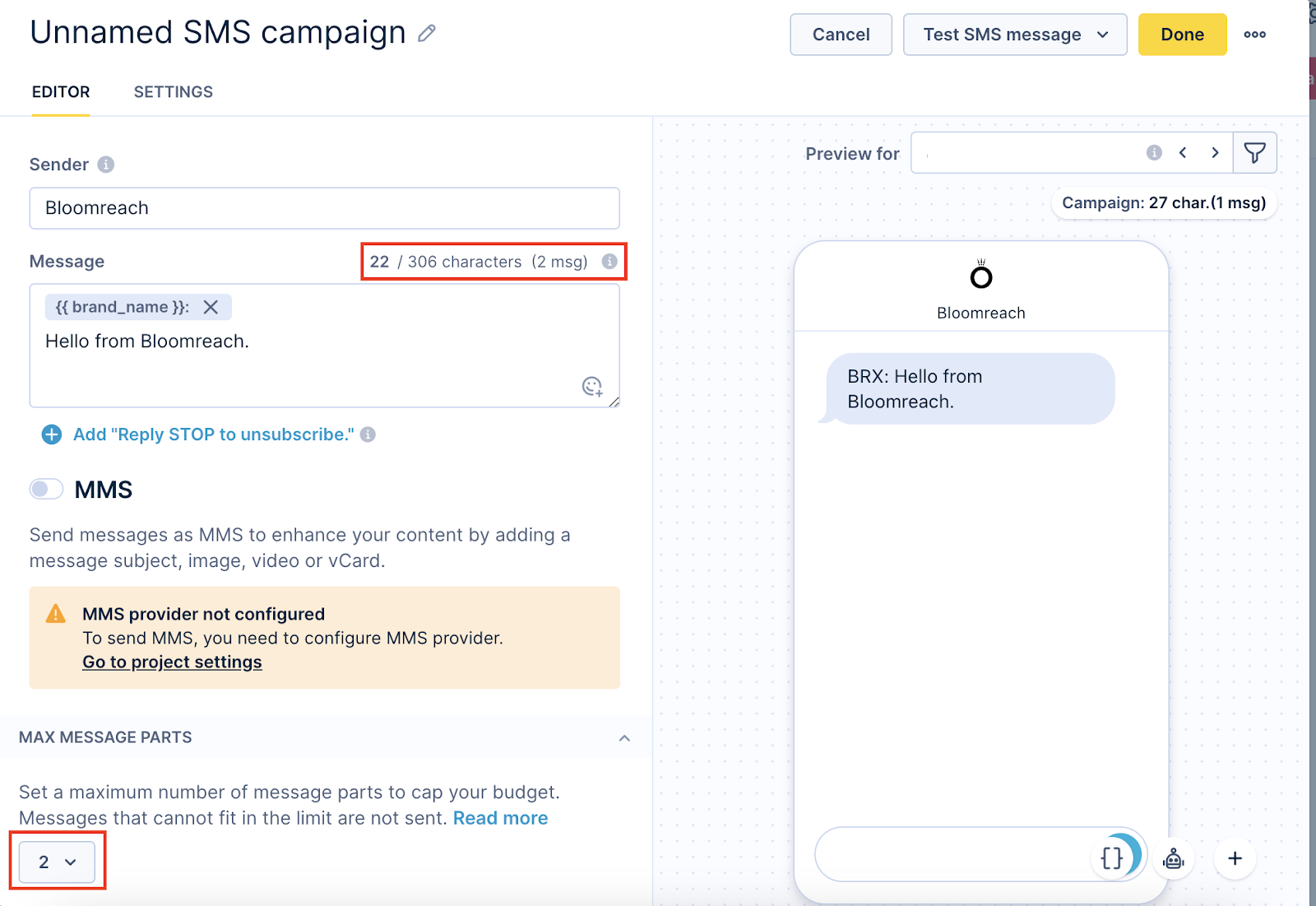The image size is (1316, 906).
Task: Select the EDITOR tab
Action: (x=60, y=91)
